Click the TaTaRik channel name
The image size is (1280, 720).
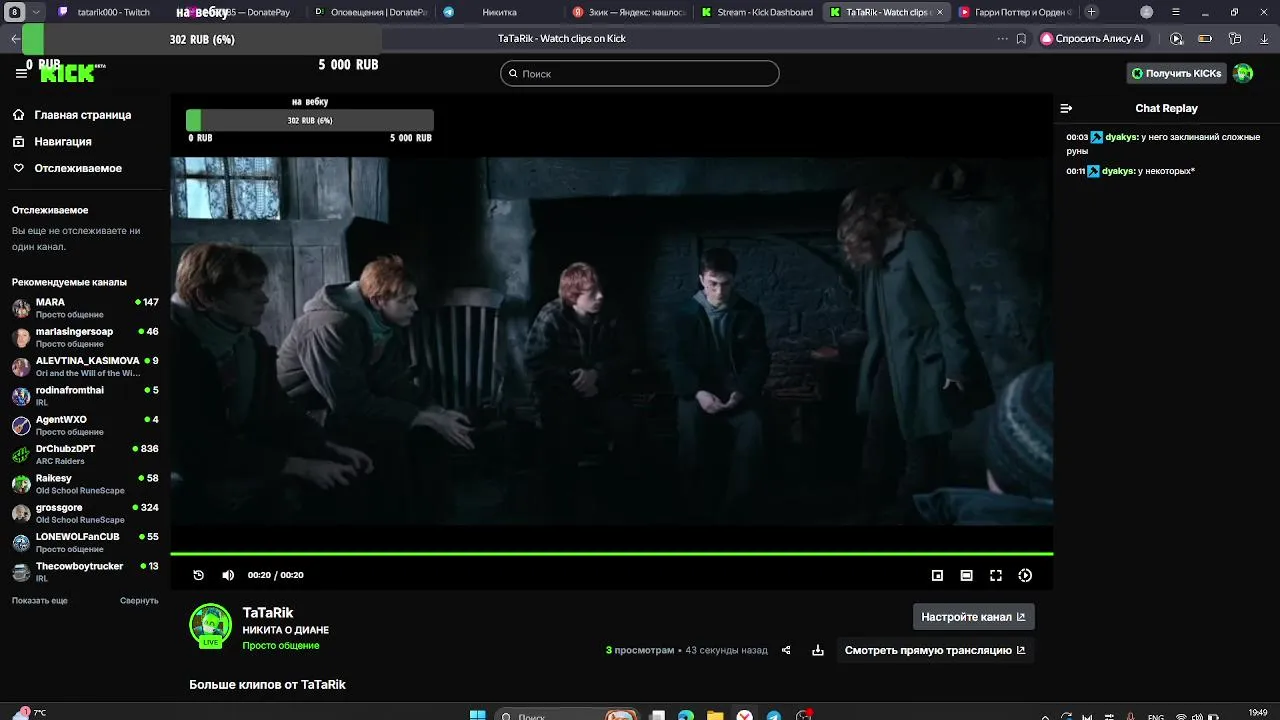pyautogui.click(x=268, y=613)
